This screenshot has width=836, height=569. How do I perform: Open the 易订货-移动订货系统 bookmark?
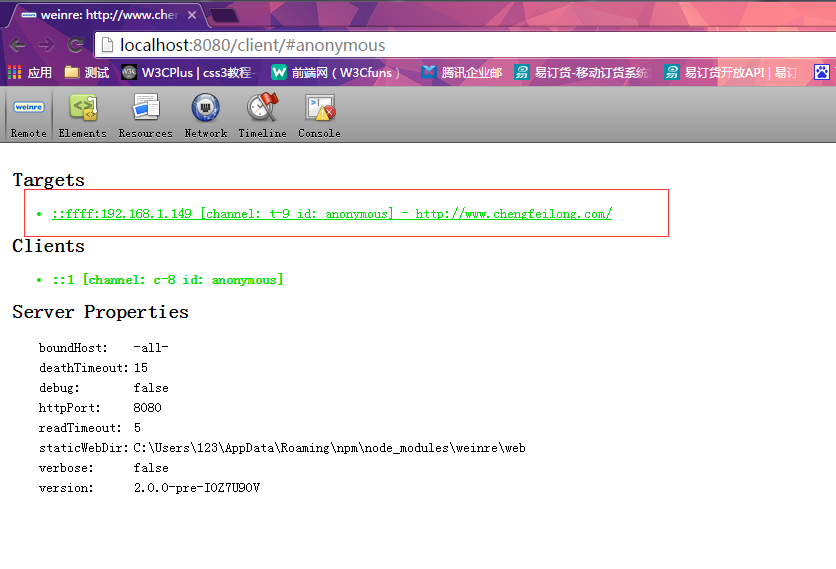click(581, 72)
